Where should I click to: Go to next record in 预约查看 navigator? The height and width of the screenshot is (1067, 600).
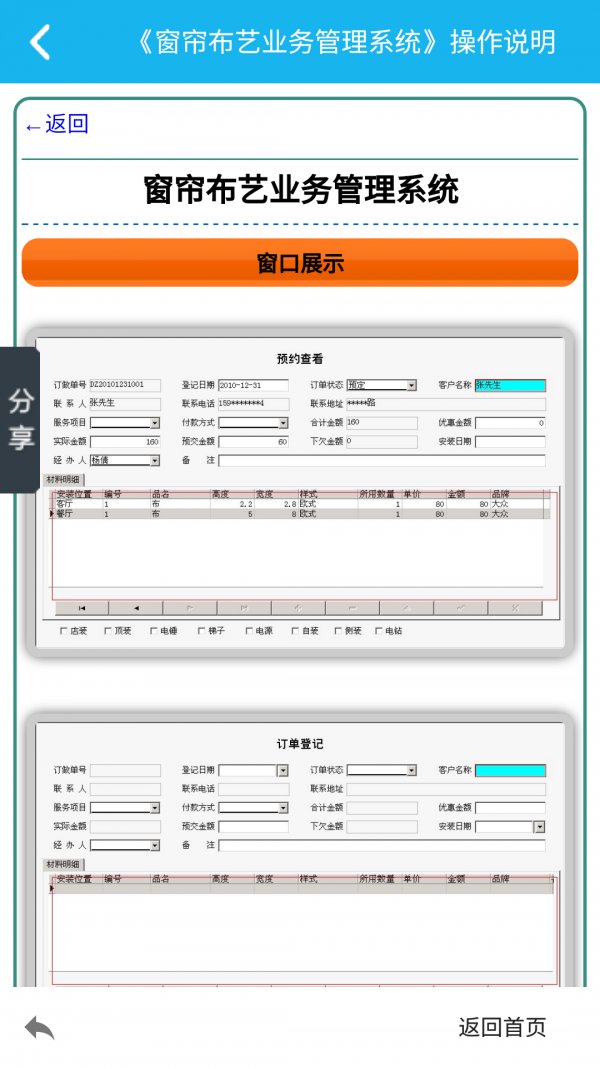[x=190, y=608]
